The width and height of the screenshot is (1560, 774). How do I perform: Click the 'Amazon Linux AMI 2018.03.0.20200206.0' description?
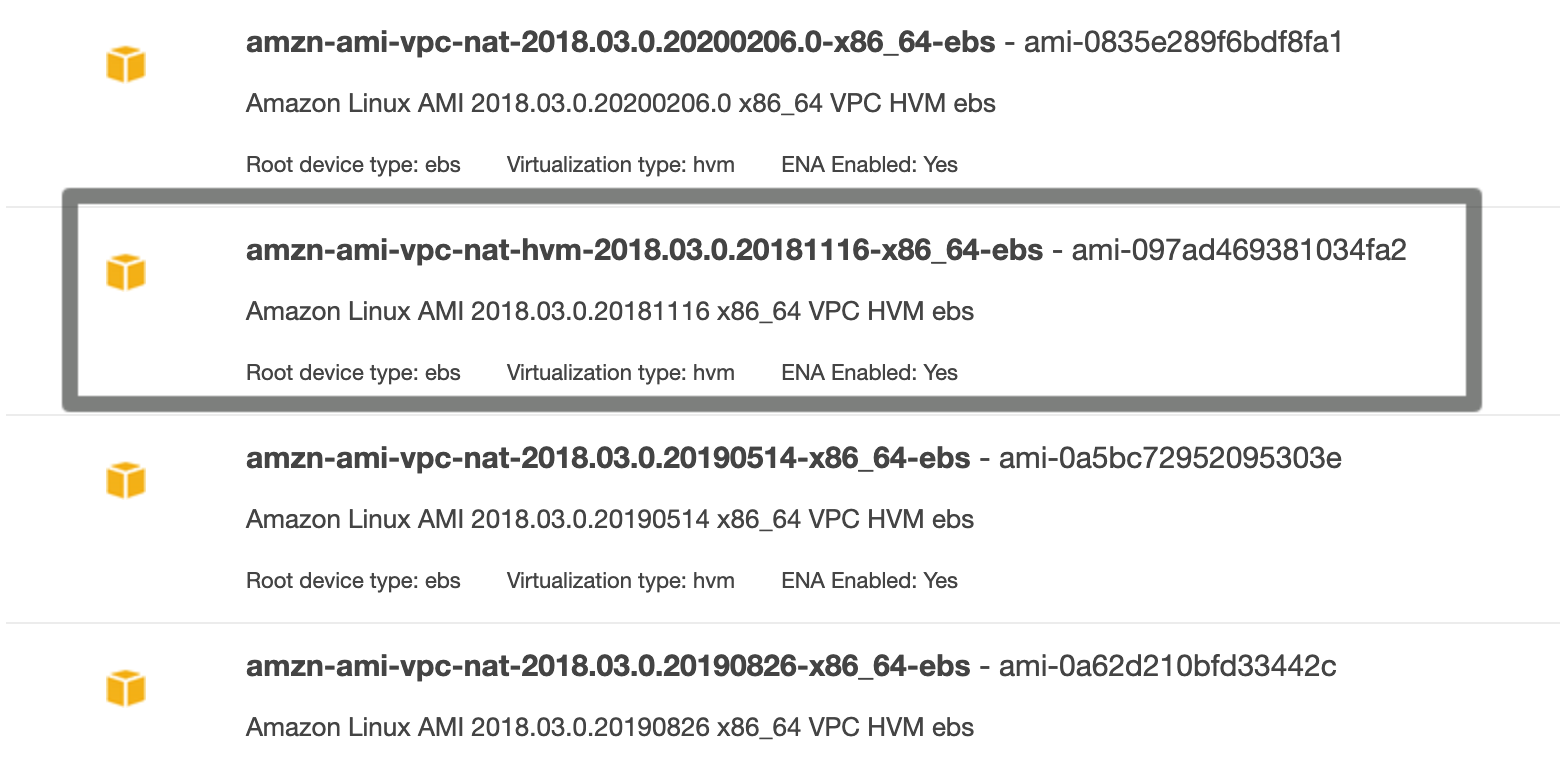point(620,104)
